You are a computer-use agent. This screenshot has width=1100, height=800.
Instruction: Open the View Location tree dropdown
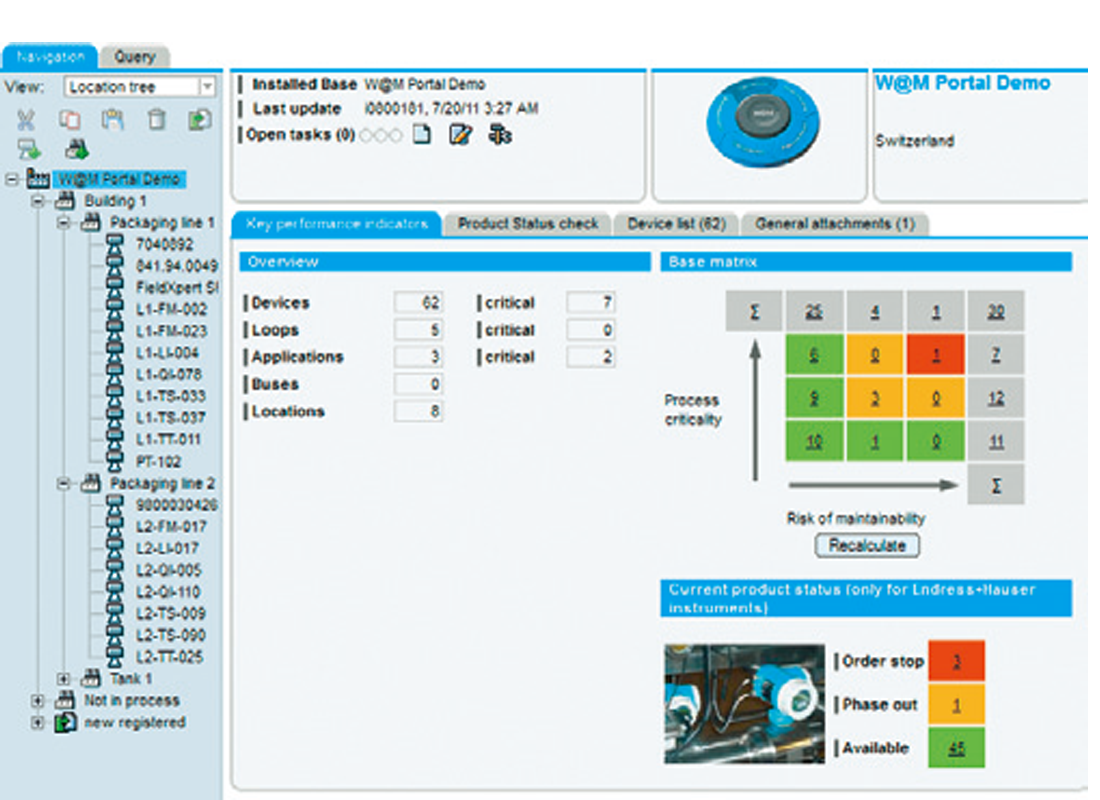[x=207, y=86]
